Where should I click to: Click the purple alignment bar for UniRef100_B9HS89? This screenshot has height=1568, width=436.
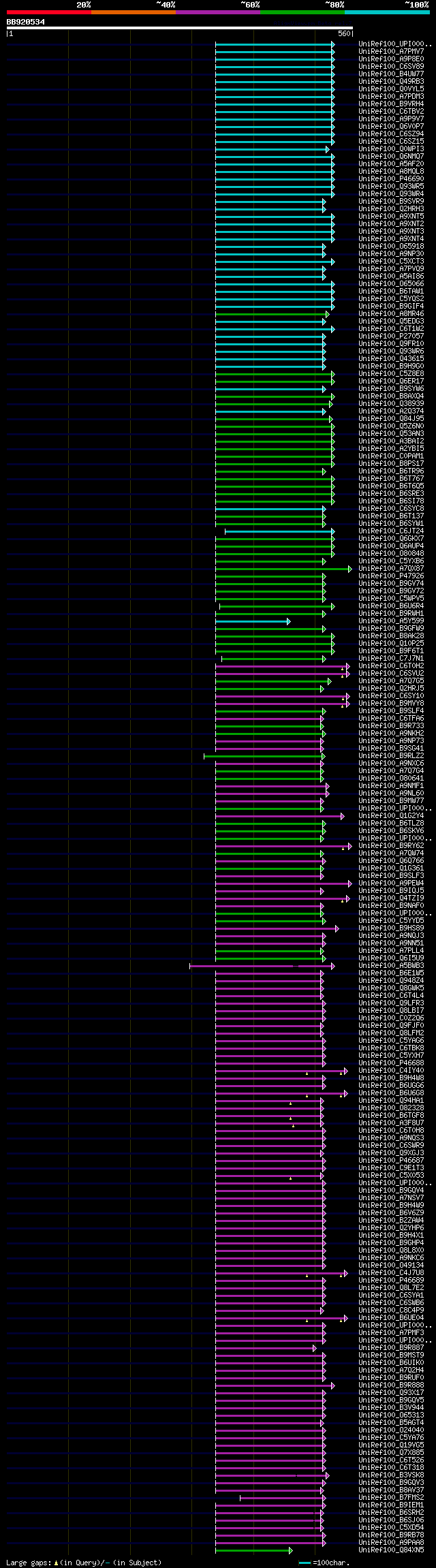click(277, 928)
